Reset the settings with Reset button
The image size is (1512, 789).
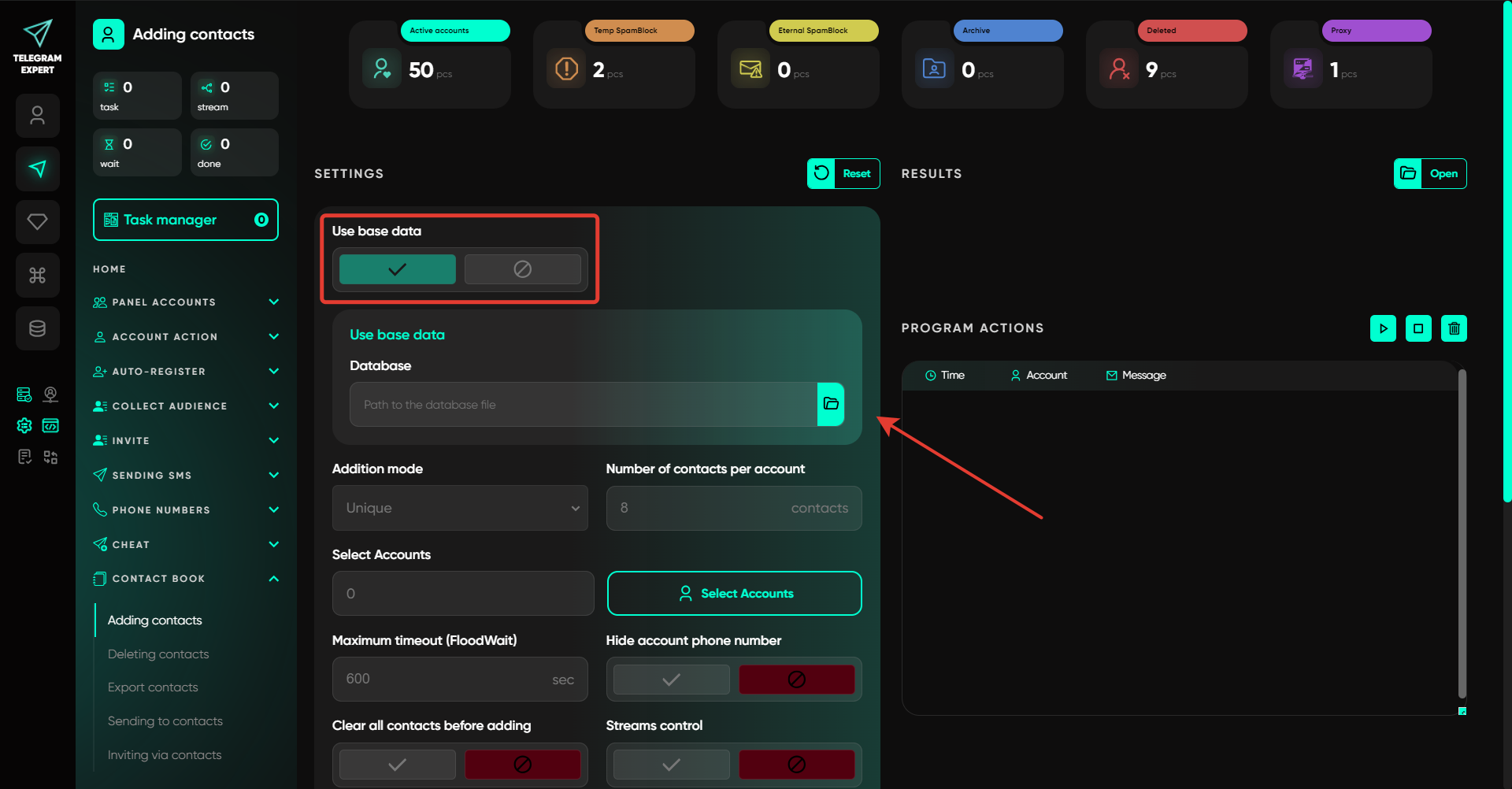843,174
